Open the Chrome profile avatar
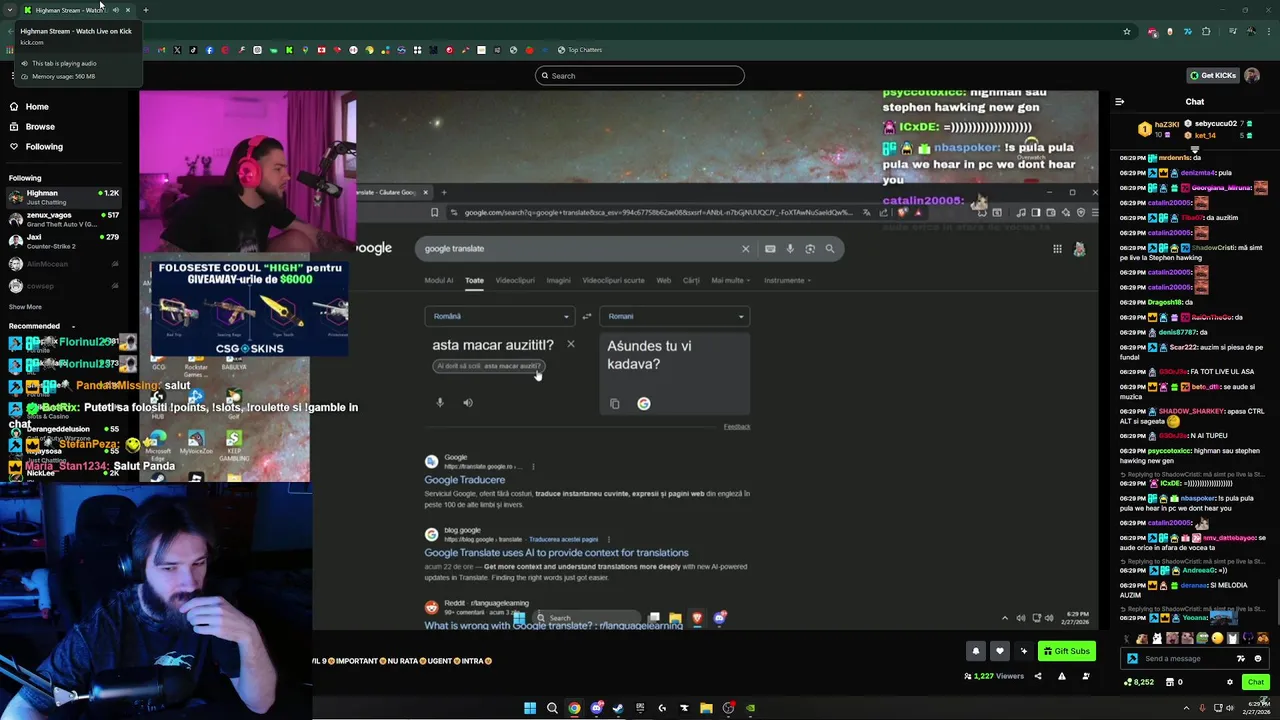Image resolution: width=1280 pixels, height=720 pixels. tap(1252, 31)
